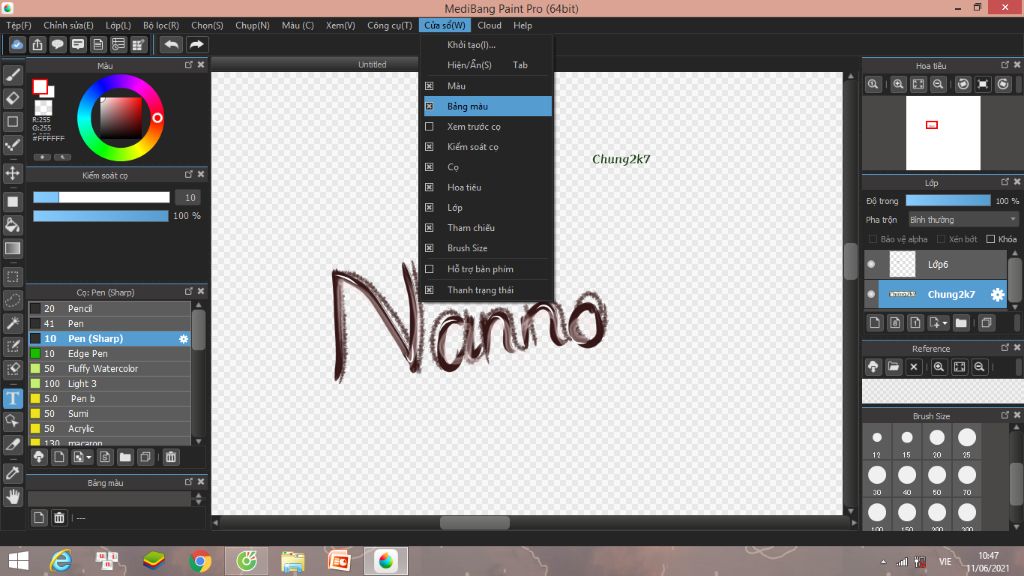Delete brush with trash icon in brush panel
The image size is (1024, 576).
click(170, 457)
